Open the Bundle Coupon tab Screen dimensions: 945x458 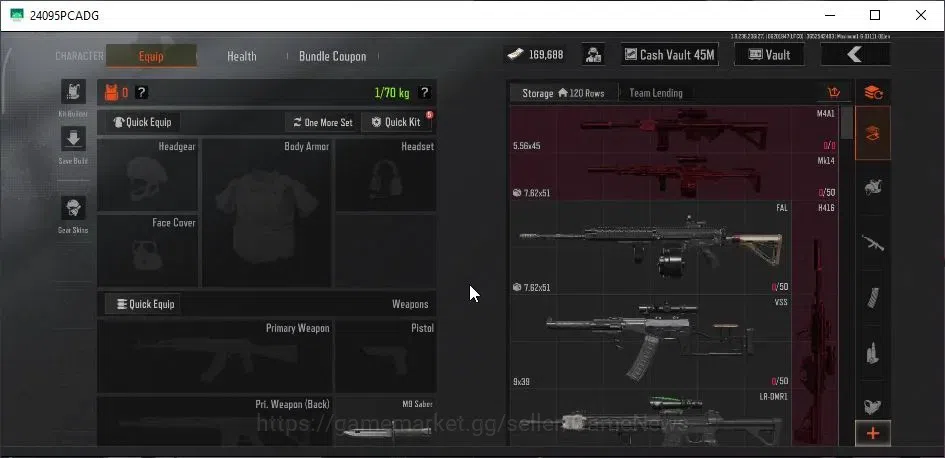(333, 56)
